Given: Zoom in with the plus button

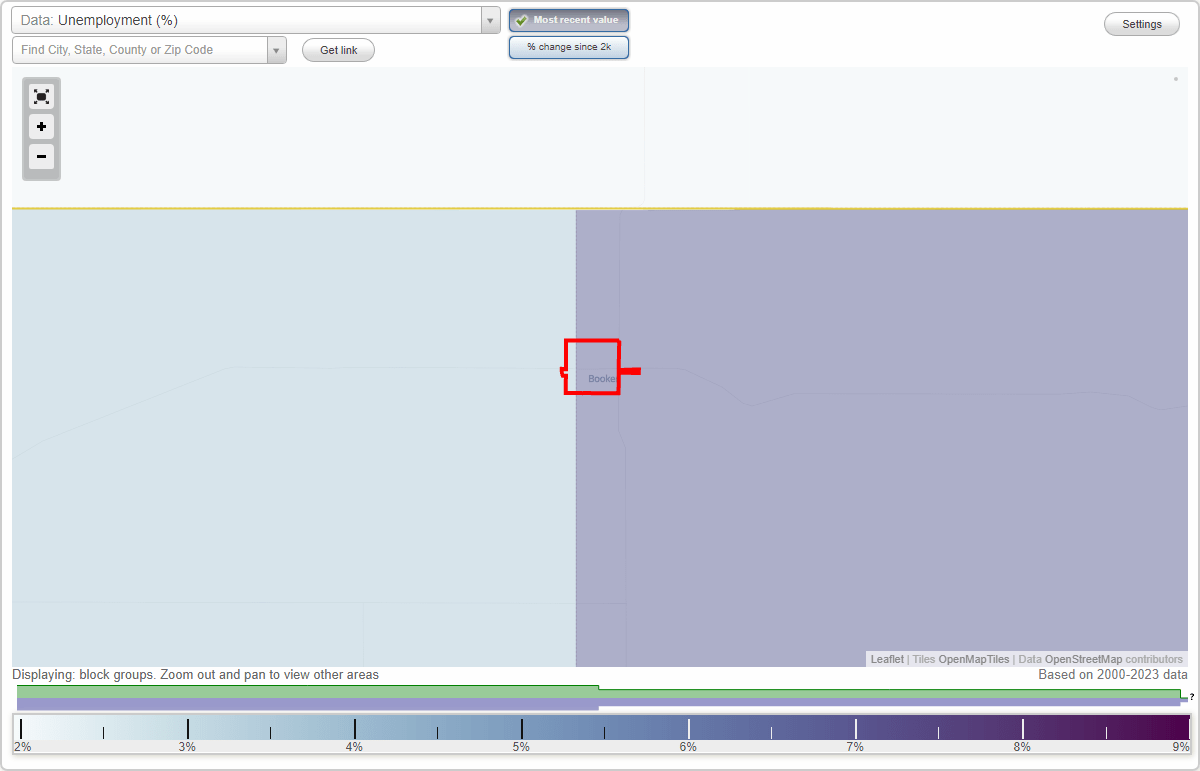Looking at the screenshot, I should point(41,127).
